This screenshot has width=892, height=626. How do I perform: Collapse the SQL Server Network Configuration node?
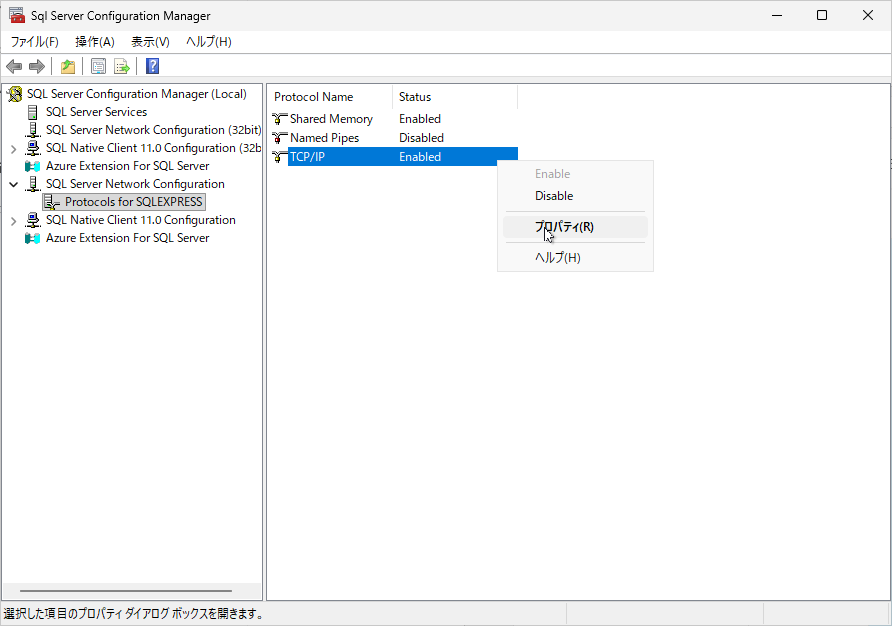tap(13, 184)
